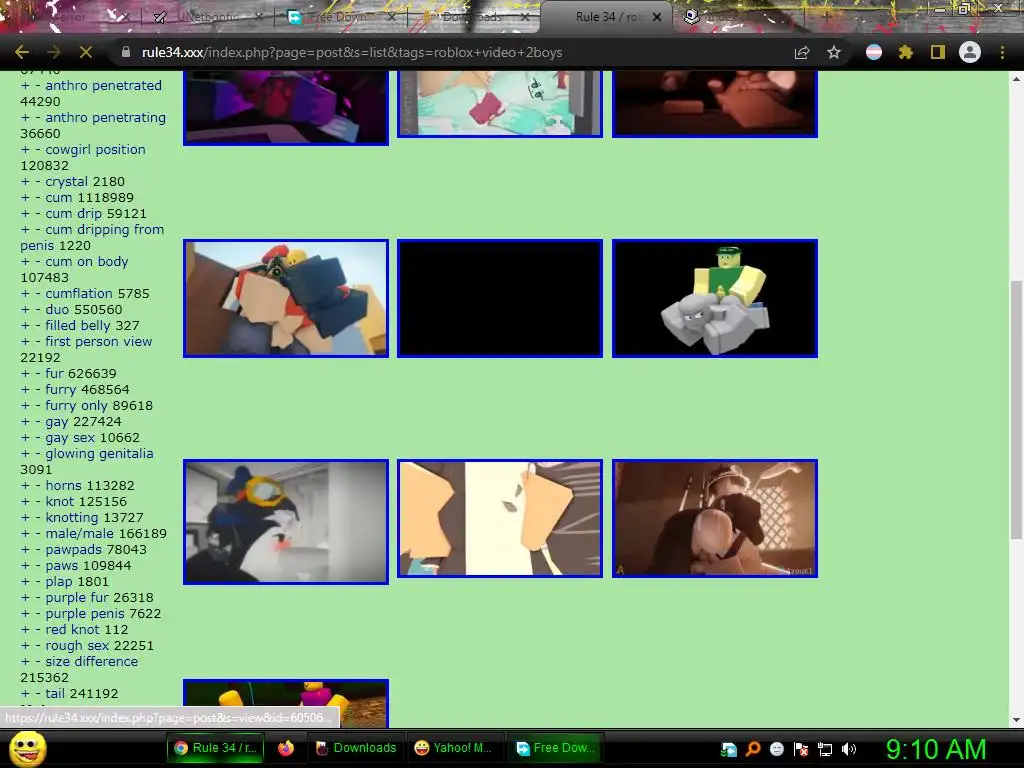This screenshot has width=1024, height=768.
Task: Click the vertical scrollbar thumb
Action: (x=1016, y=409)
